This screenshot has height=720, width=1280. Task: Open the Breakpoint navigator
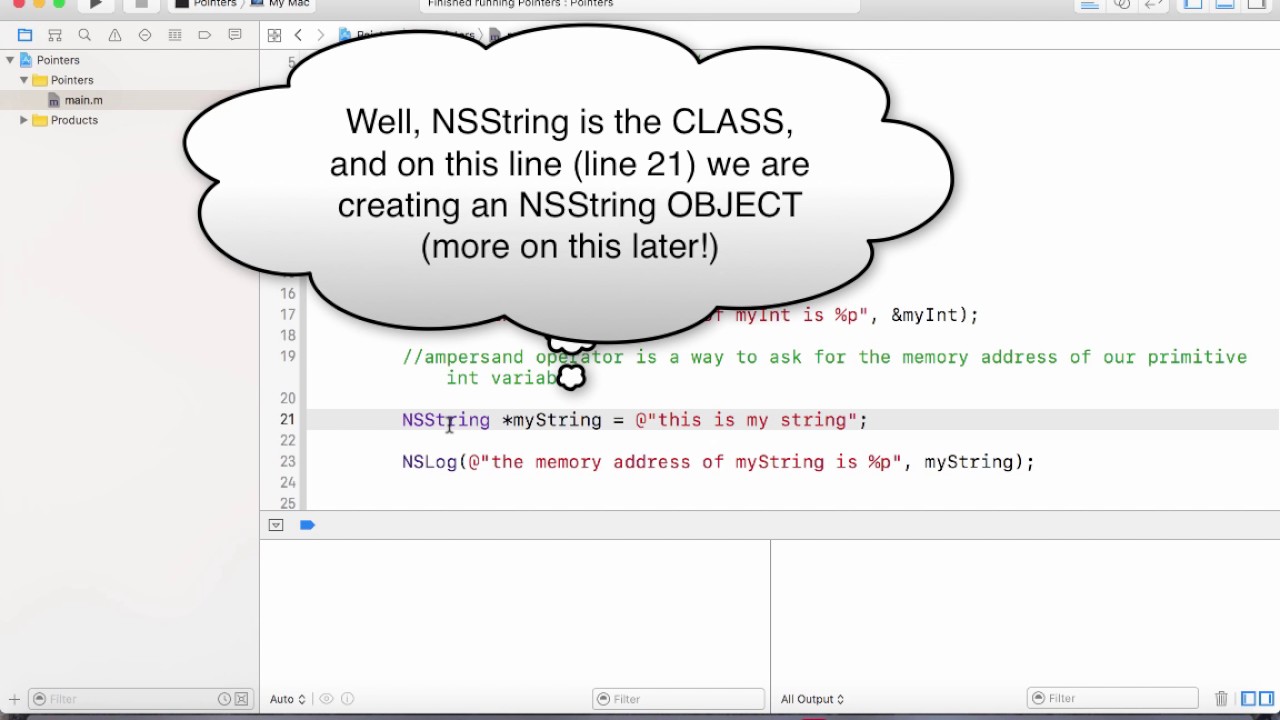(x=205, y=35)
